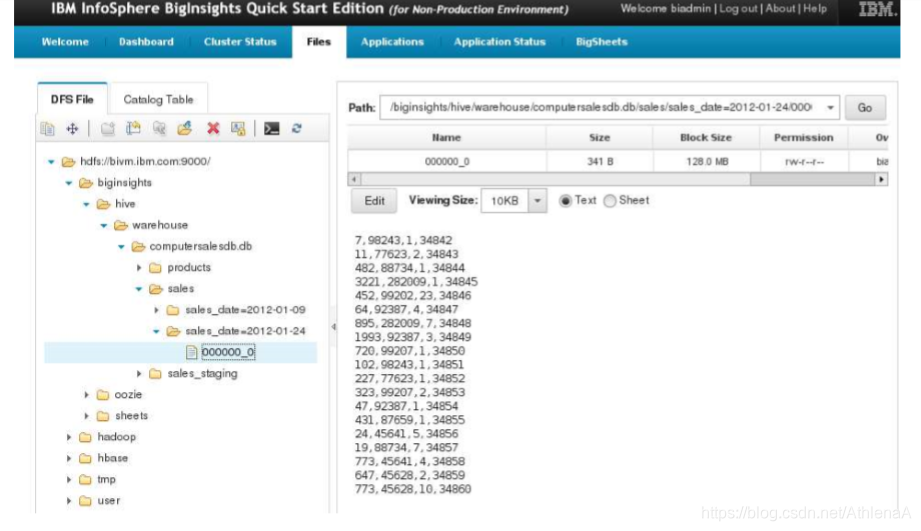Expand the products folder node
This screenshot has width=921, height=531.
pyautogui.click(x=139, y=268)
